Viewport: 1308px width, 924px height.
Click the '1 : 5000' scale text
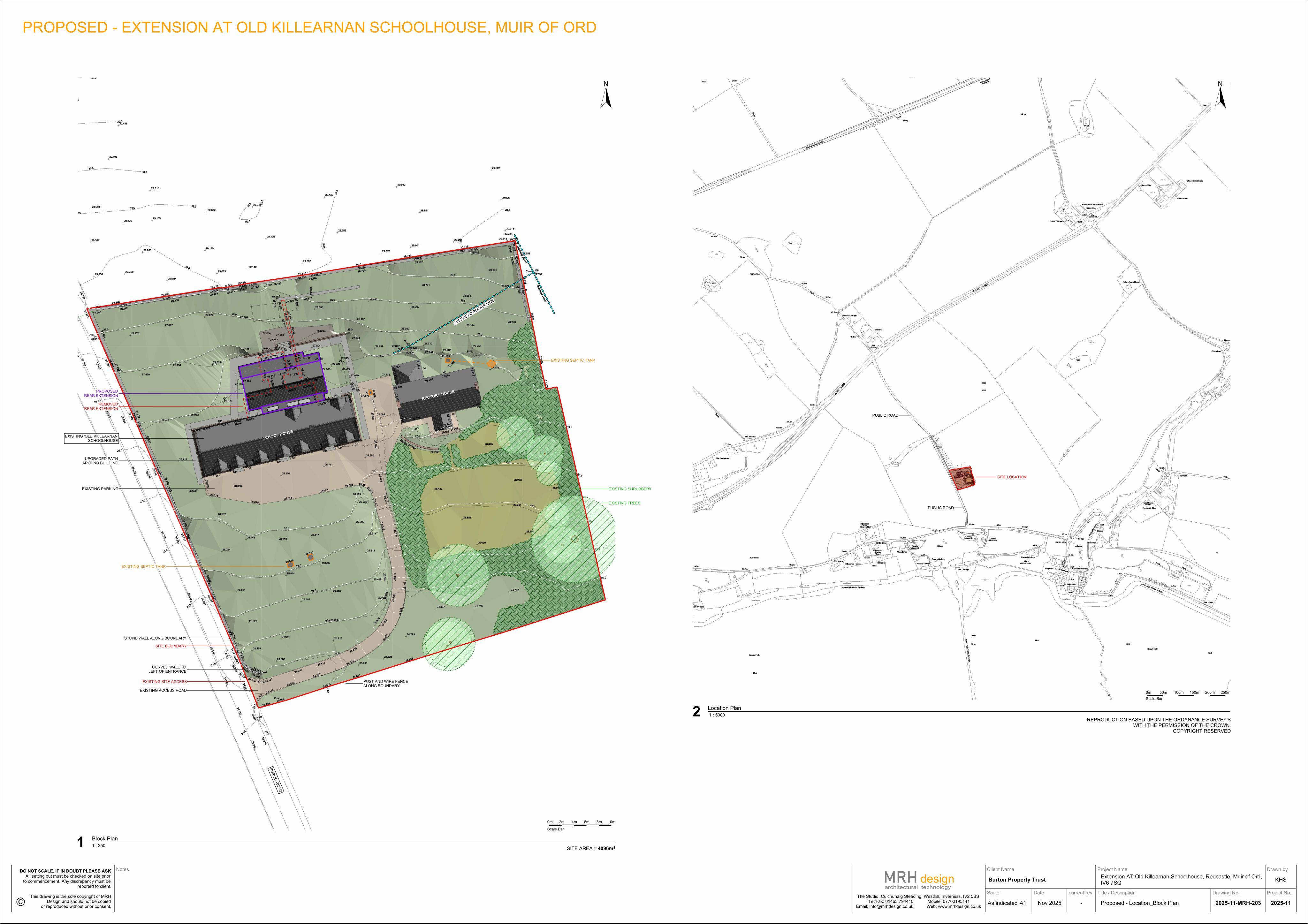(x=716, y=715)
